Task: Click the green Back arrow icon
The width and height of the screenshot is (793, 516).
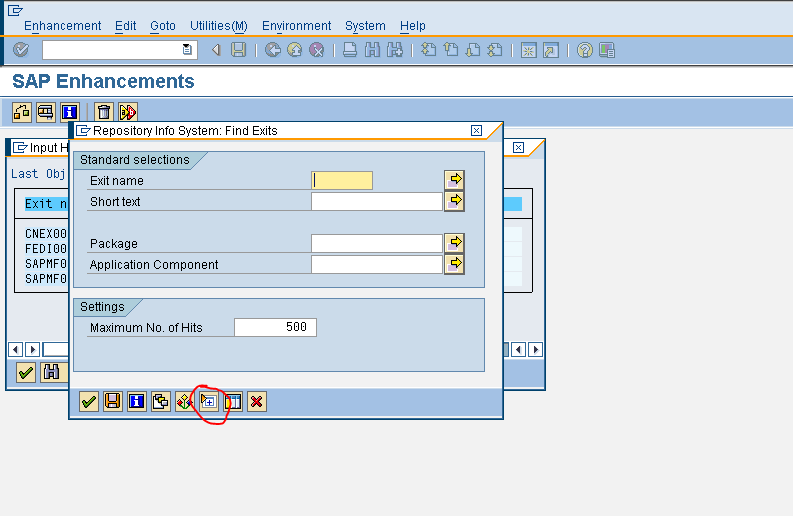Action: pos(273,50)
